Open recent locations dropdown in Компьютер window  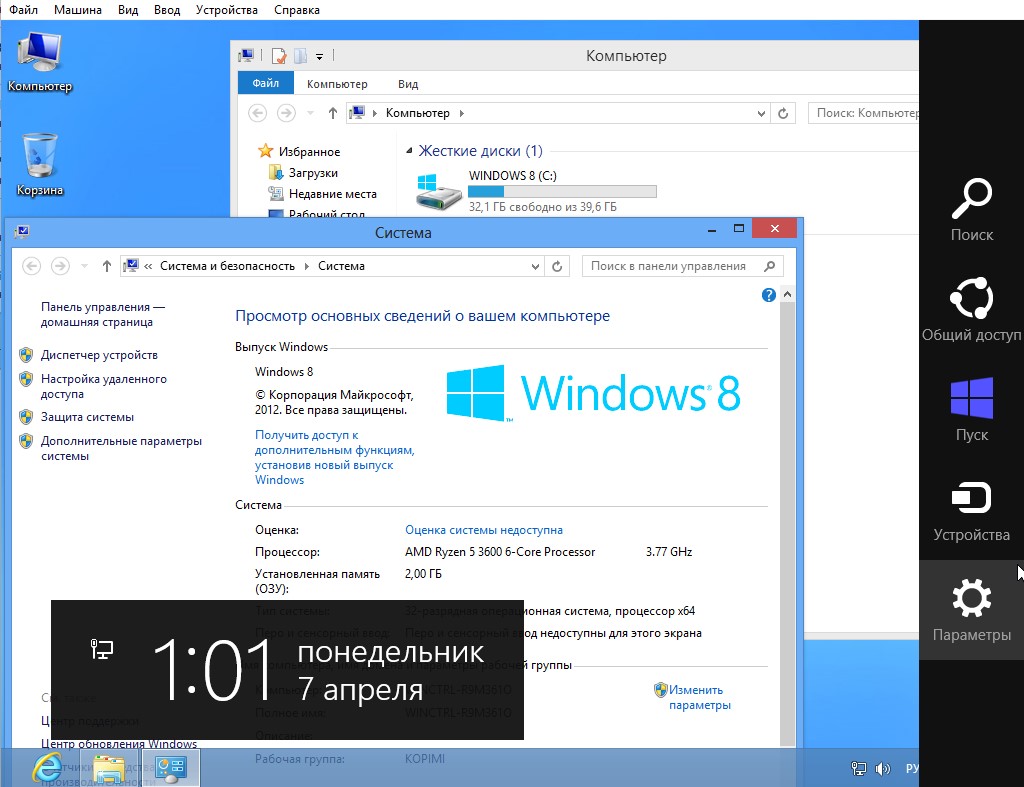click(x=310, y=113)
